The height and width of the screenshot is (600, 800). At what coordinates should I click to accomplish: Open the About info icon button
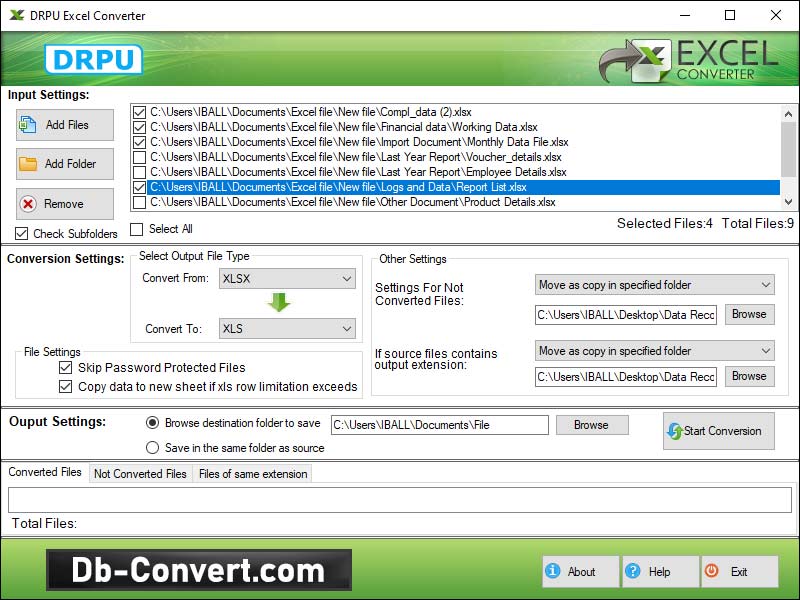(580, 572)
